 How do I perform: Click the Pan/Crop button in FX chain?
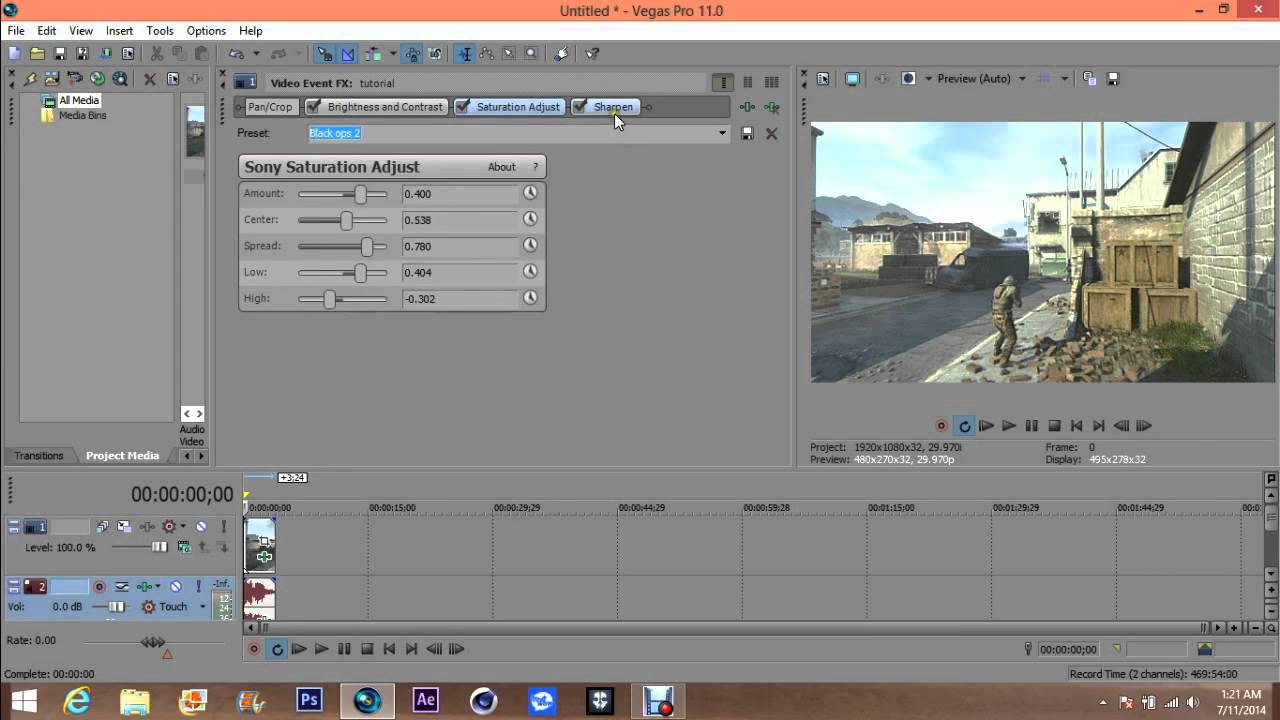[270, 107]
